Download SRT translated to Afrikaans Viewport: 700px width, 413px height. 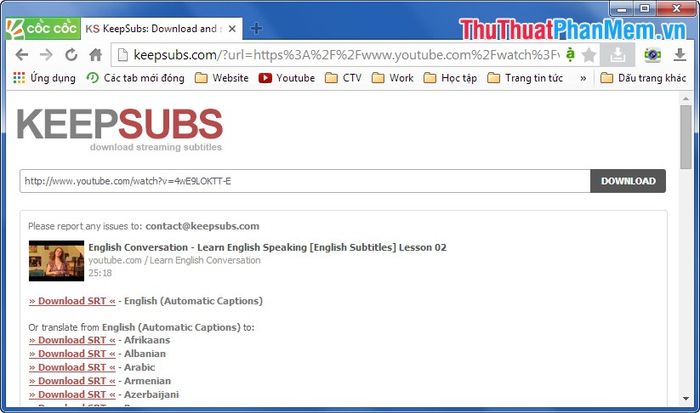[x=72, y=340]
